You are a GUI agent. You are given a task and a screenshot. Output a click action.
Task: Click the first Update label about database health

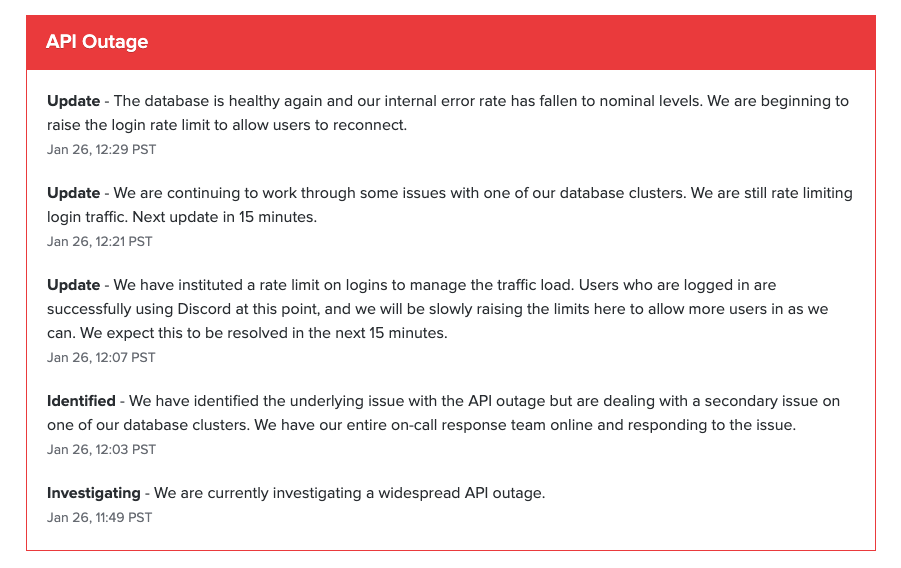[74, 101]
